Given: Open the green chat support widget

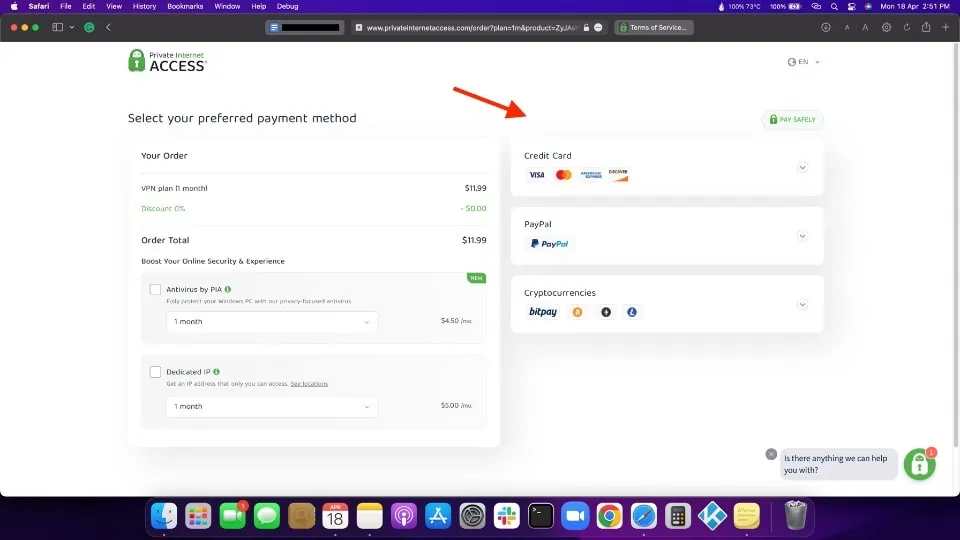Looking at the screenshot, I should (x=920, y=465).
